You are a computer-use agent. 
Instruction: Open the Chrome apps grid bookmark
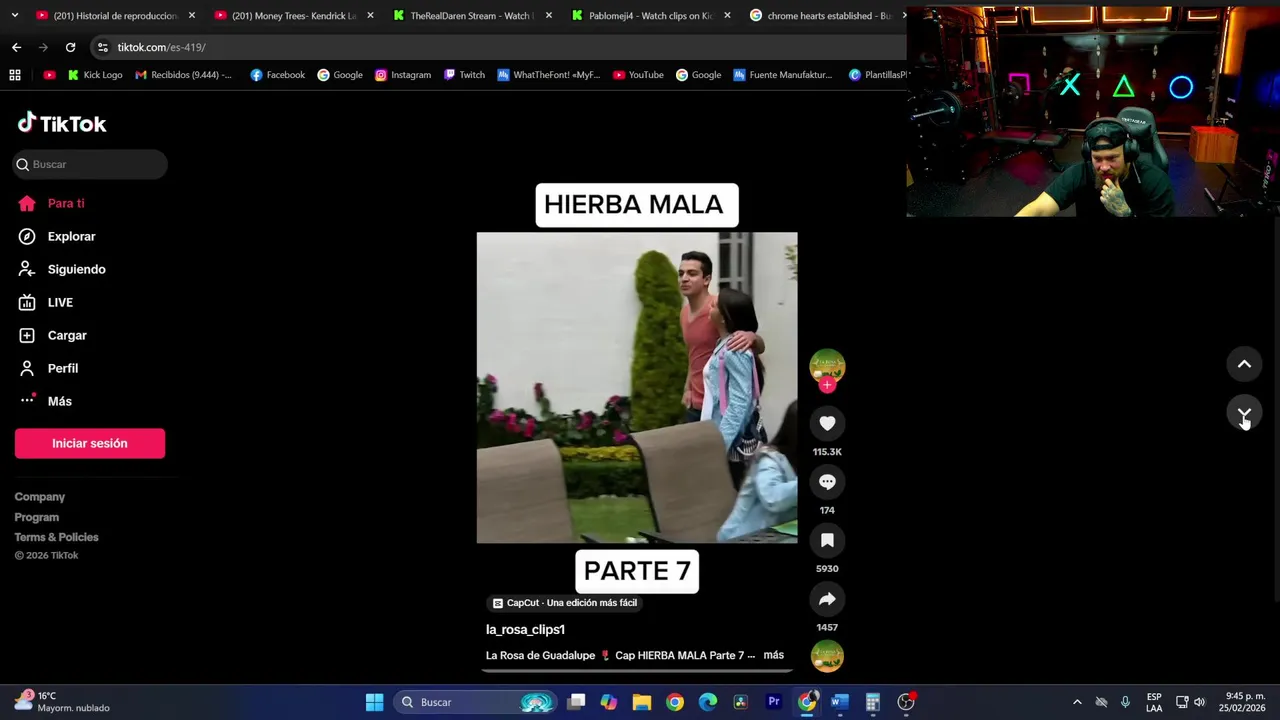point(15,75)
